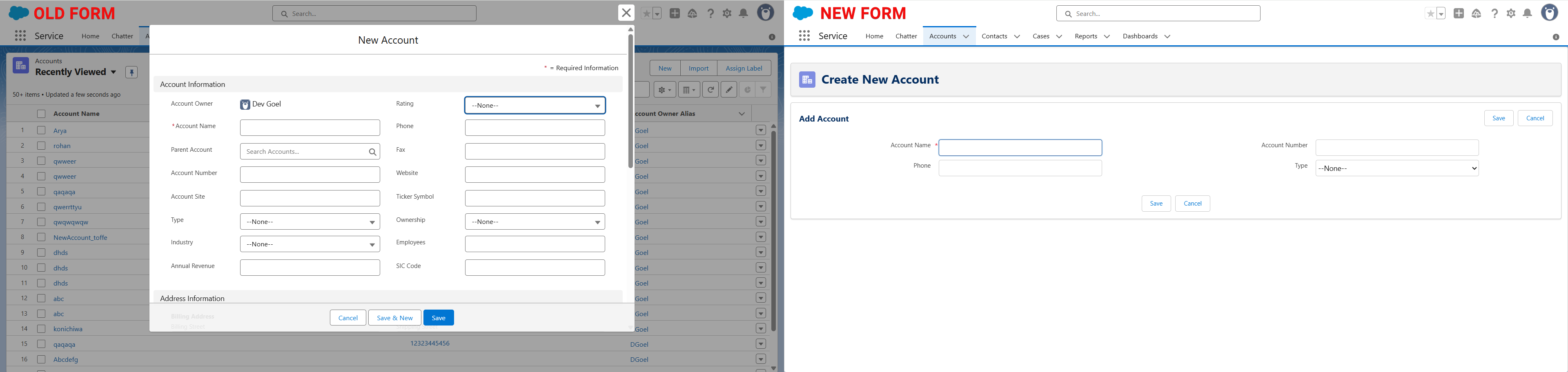
Task: Open the Industry dropdown
Action: point(310,244)
